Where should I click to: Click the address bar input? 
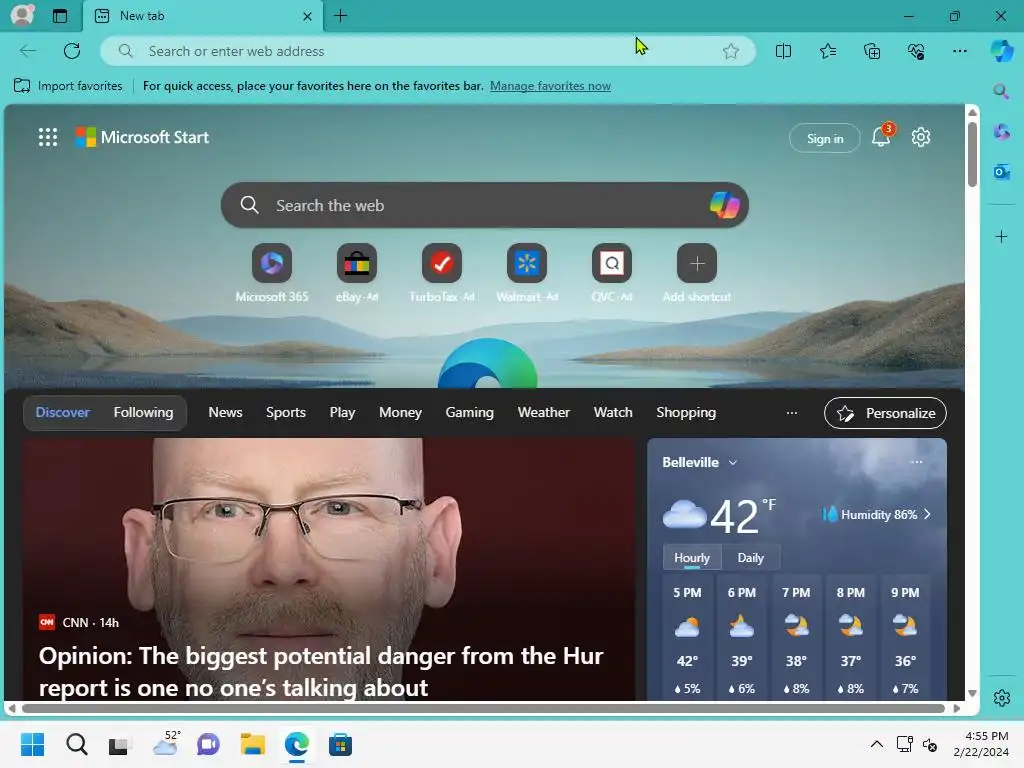click(428, 51)
